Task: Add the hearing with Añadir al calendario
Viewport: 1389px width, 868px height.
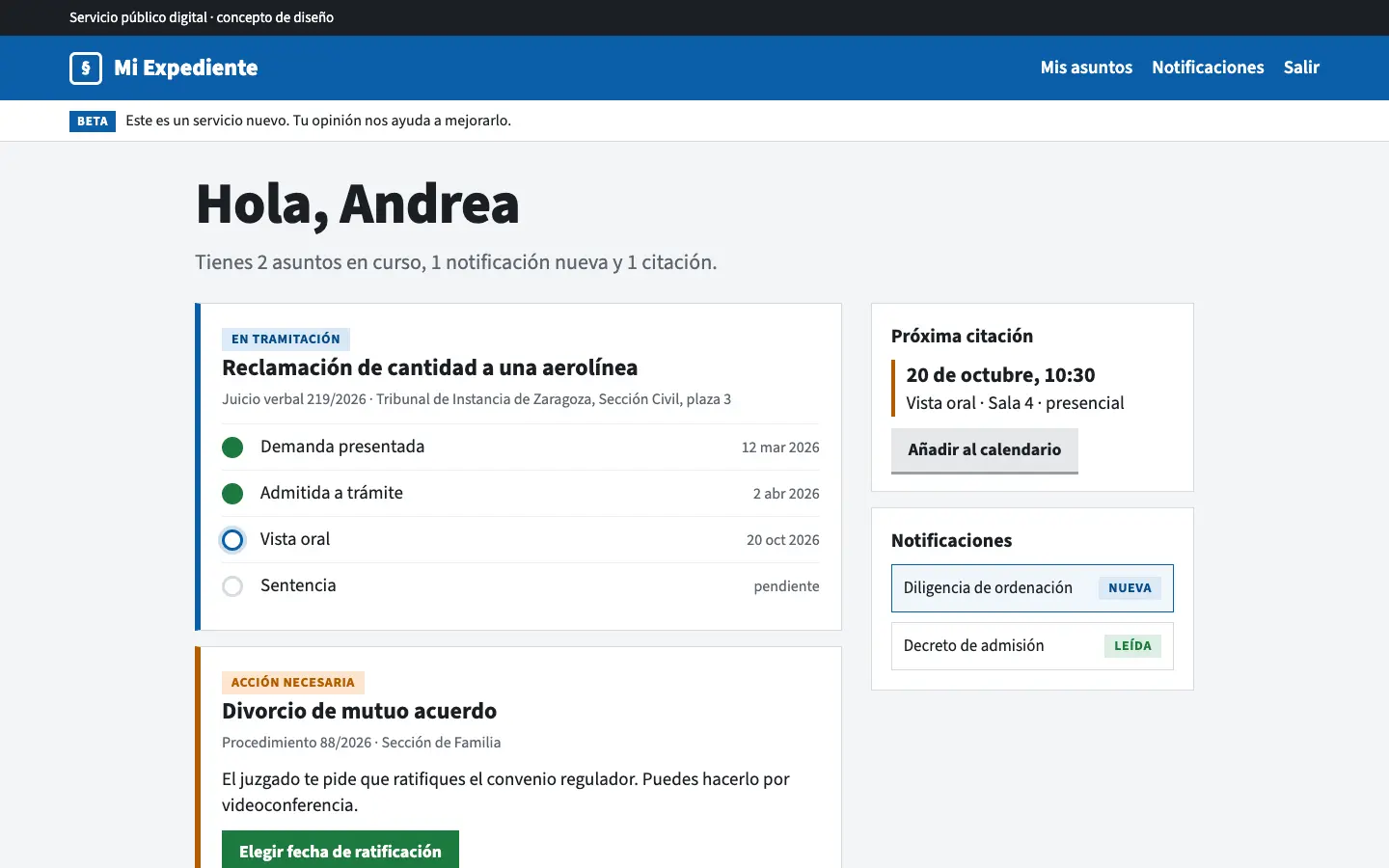Action: pyautogui.click(x=984, y=449)
